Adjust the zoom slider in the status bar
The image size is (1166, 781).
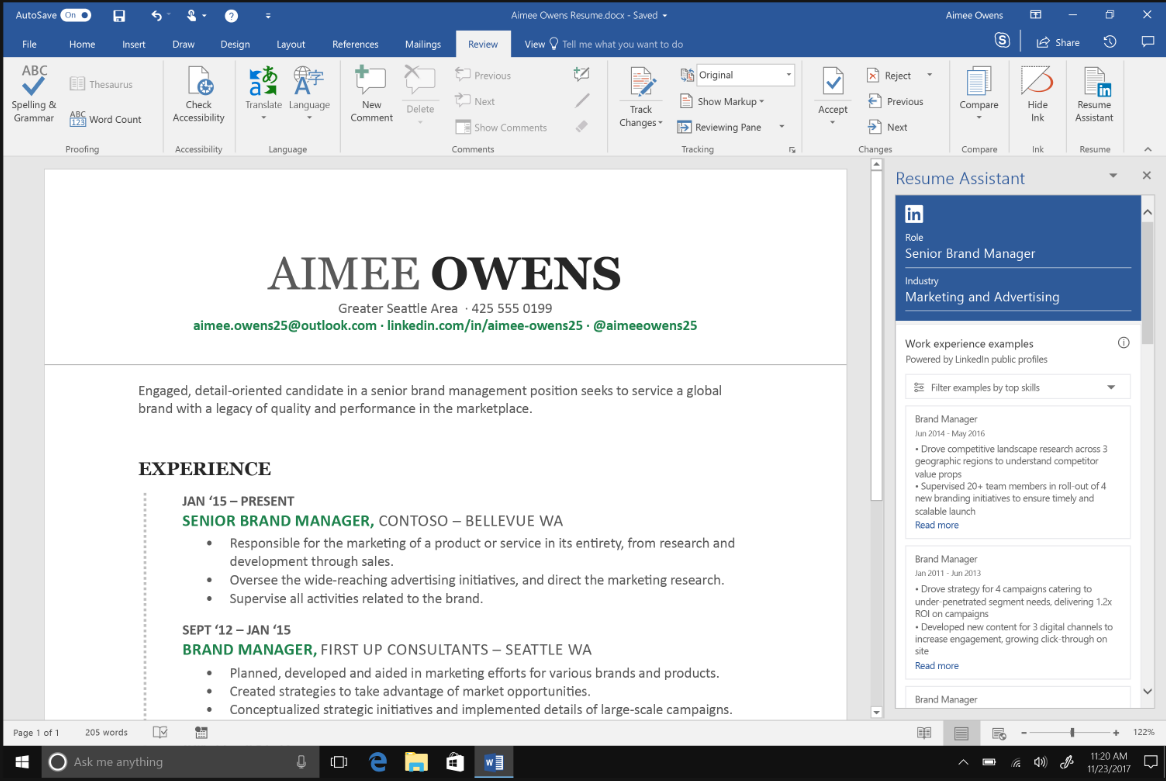tap(1072, 733)
